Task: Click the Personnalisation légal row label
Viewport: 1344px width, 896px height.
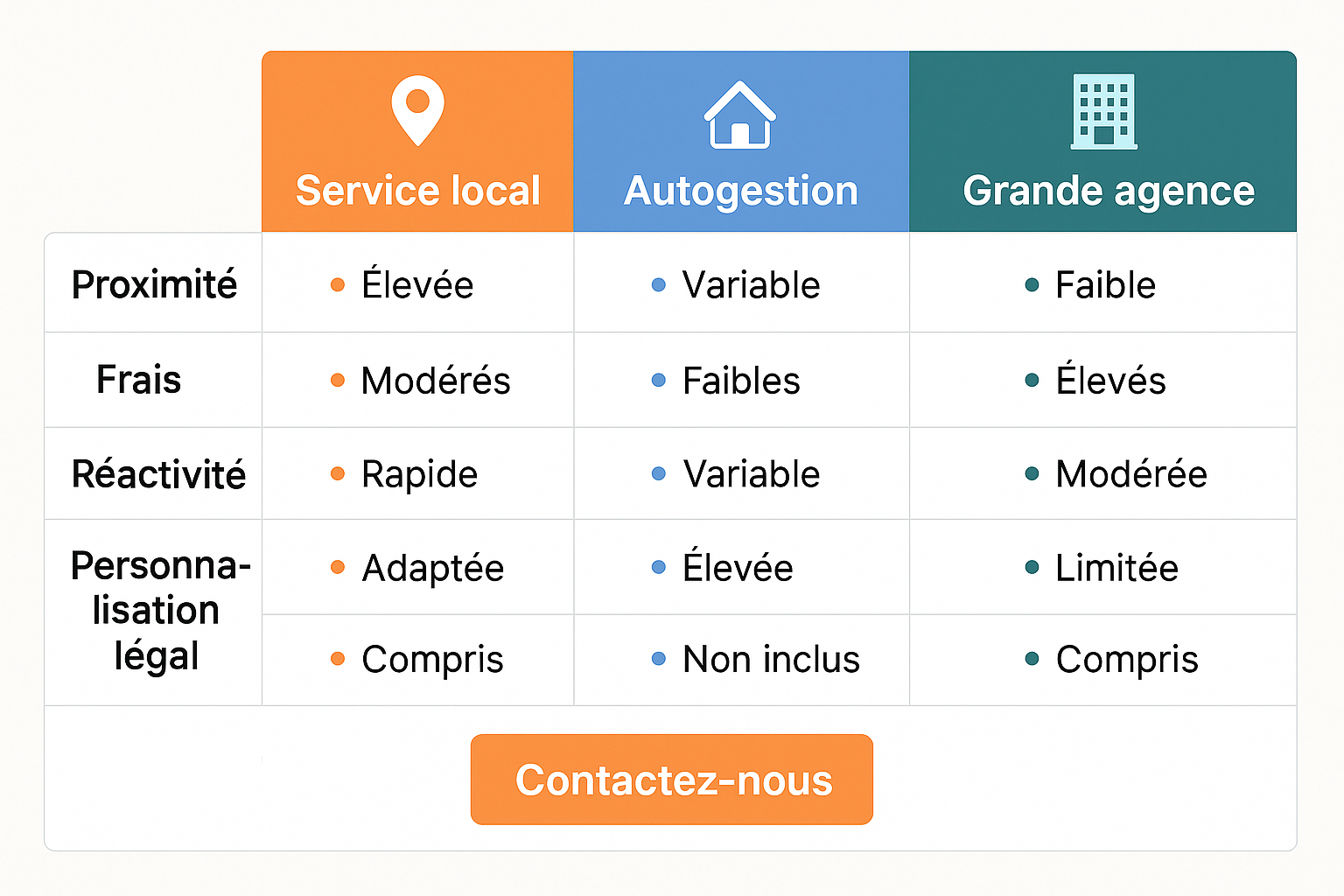Action: tap(158, 611)
